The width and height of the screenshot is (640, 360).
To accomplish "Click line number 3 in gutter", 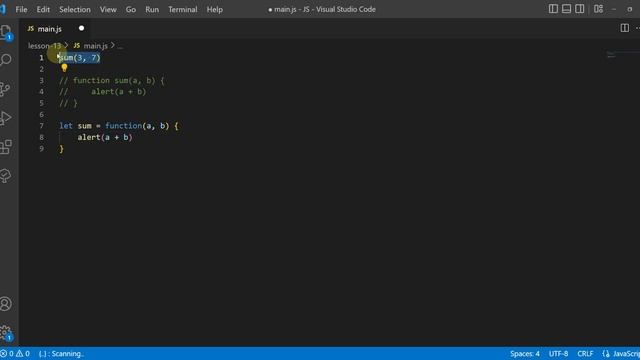I will click(x=41, y=80).
